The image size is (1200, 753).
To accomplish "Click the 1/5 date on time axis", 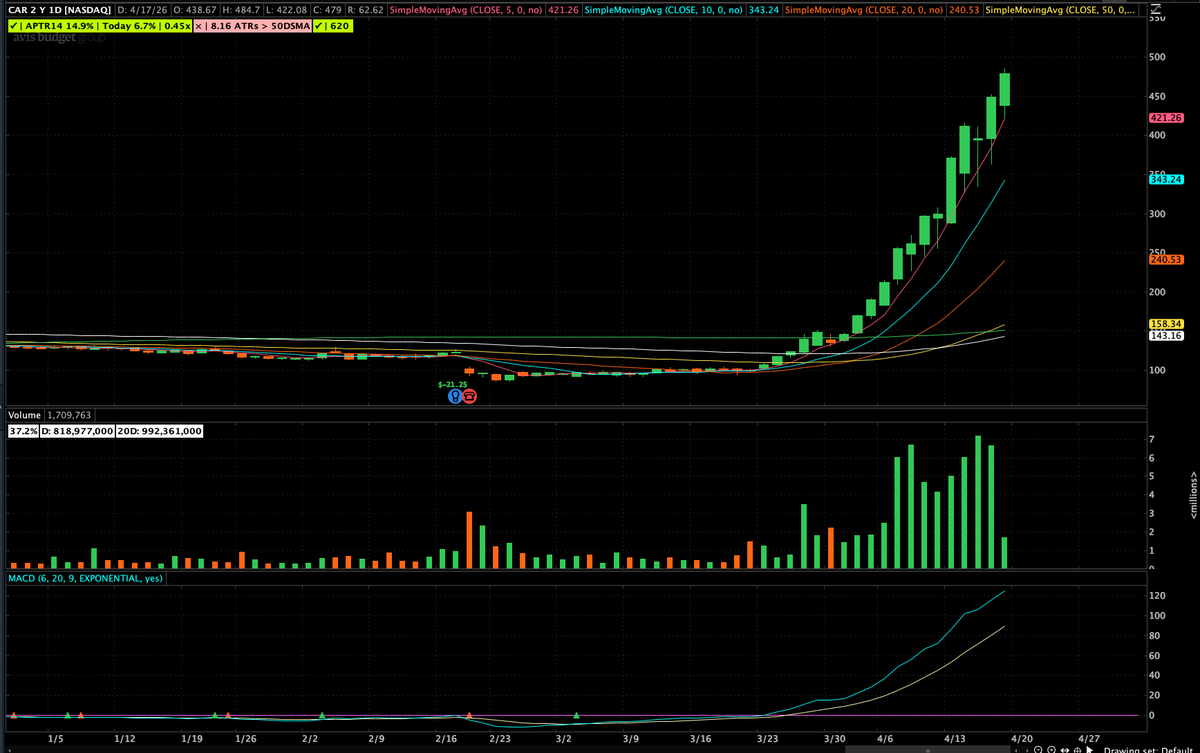I will click(56, 739).
